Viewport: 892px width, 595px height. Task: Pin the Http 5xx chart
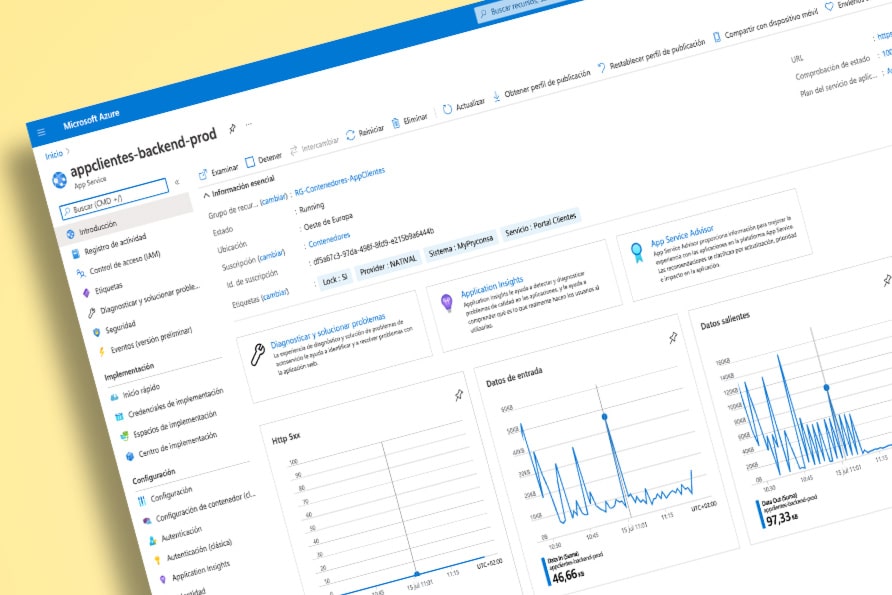[459, 395]
